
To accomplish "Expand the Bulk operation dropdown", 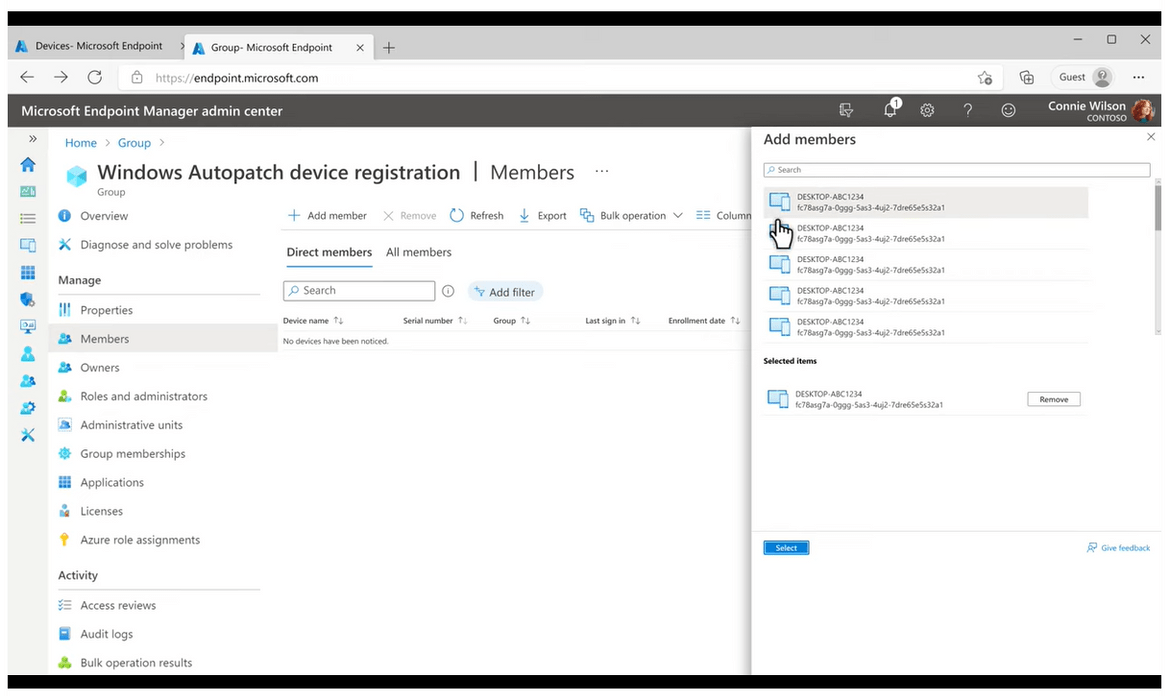I will click(631, 216).
